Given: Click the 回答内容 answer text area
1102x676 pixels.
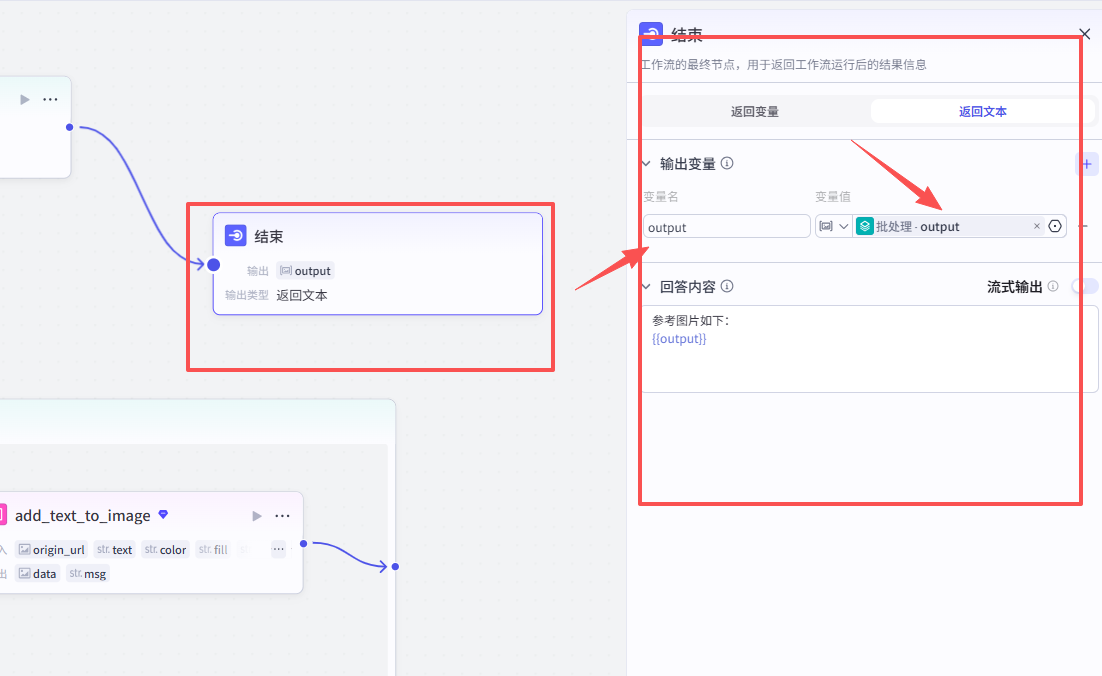Looking at the screenshot, I should pyautogui.click(x=870, y=349).
